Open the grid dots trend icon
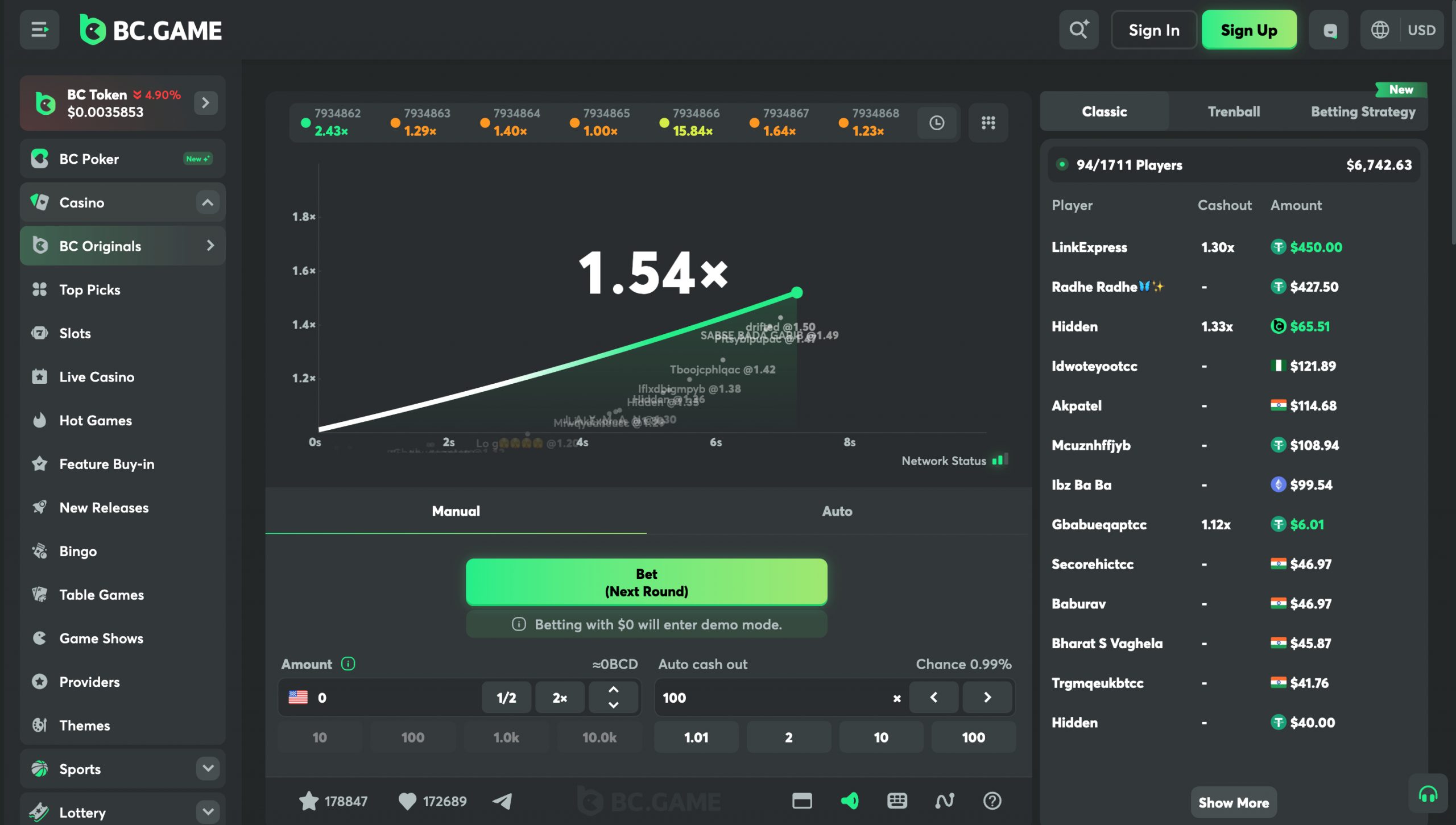Image resolution: width=1456 pixels, height=825 pixels. click(988, 122)
